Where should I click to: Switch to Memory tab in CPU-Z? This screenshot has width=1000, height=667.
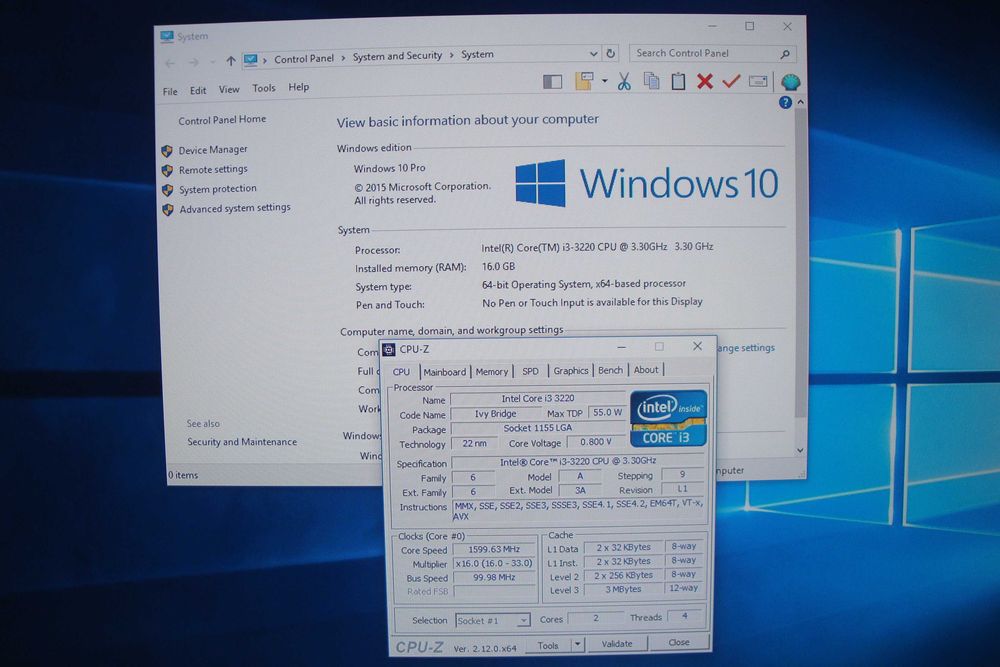click(x=492, y=371)
